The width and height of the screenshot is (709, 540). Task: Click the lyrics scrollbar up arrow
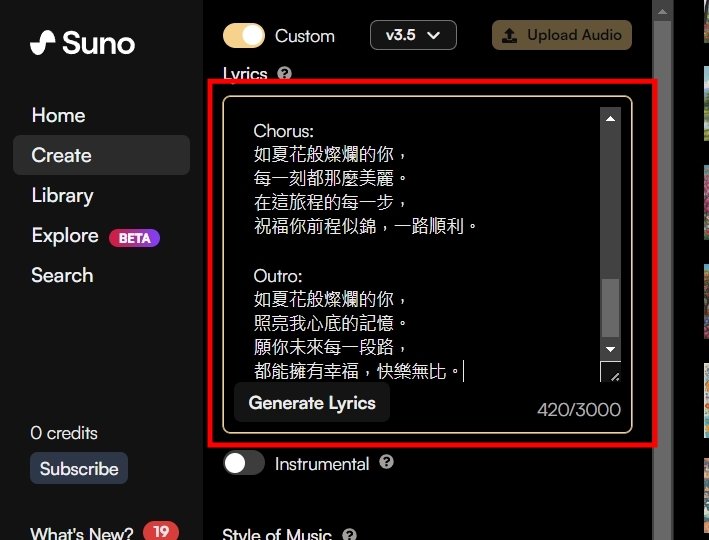[610, 119]
